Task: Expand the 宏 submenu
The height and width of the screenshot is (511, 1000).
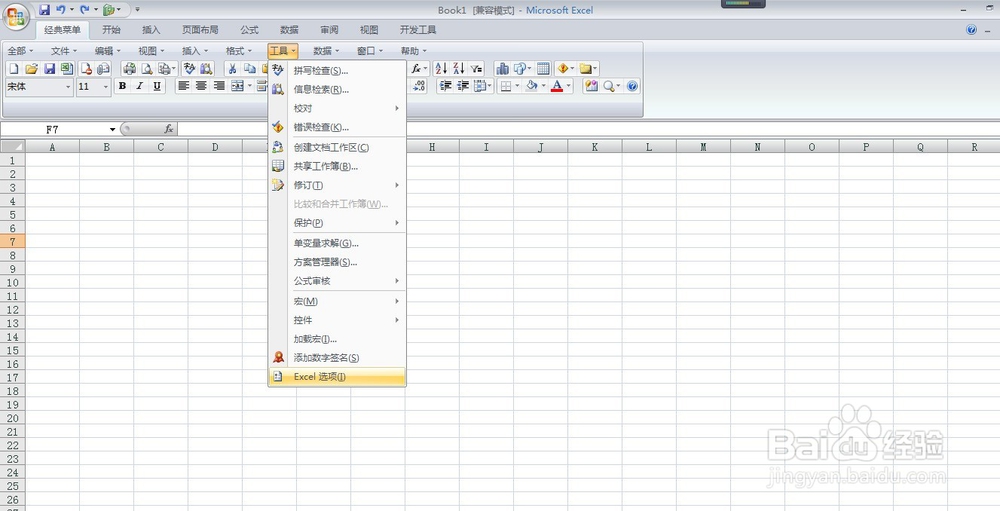Action: click(x=337, y=301)
